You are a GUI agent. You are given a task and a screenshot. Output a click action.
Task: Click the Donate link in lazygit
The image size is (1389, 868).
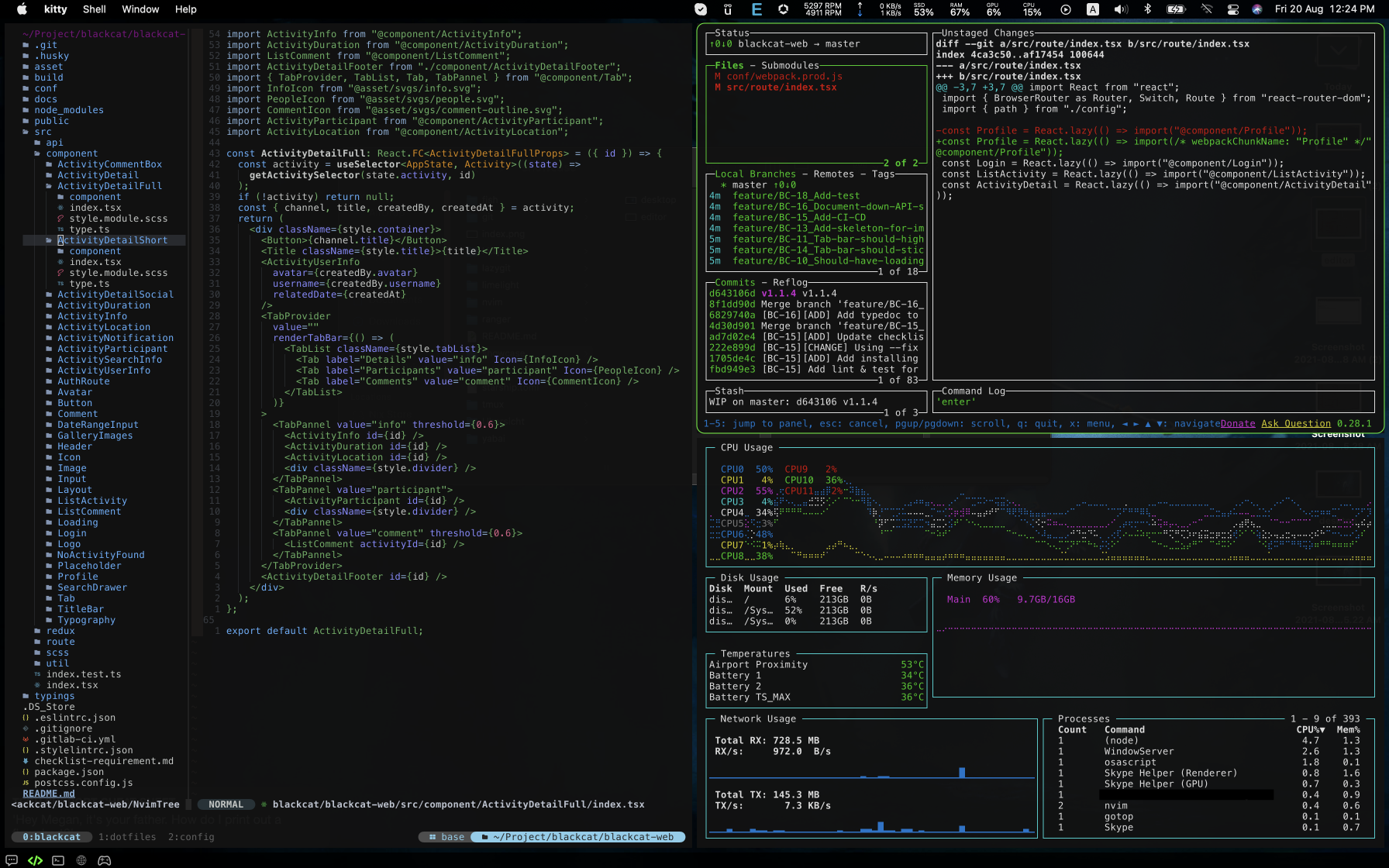pyautogui.click(x=1238, y=424)
